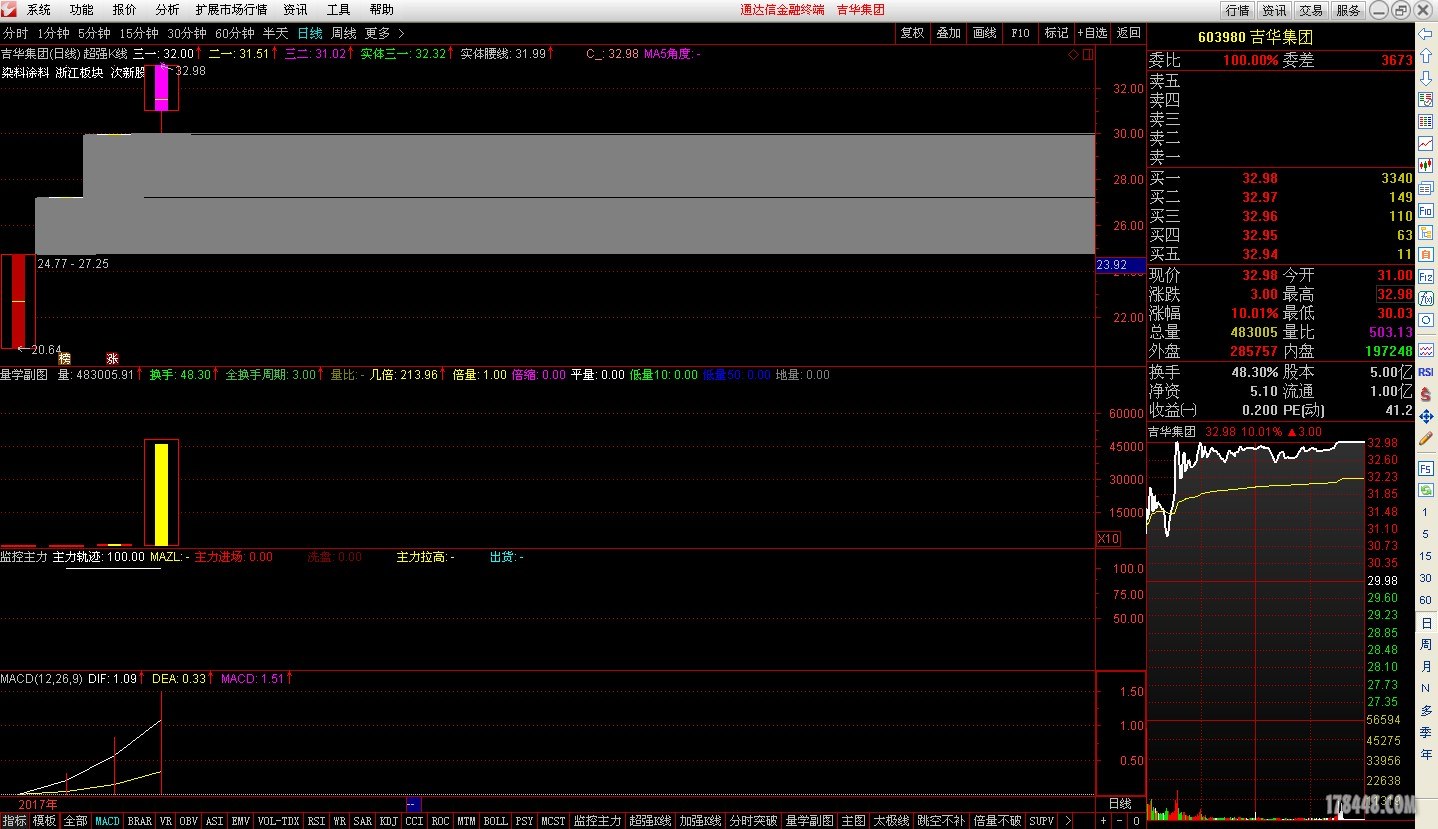This screenshot has width=1438, height=829.
Task: Open the 系统 menu
Action: click(39, 9)
